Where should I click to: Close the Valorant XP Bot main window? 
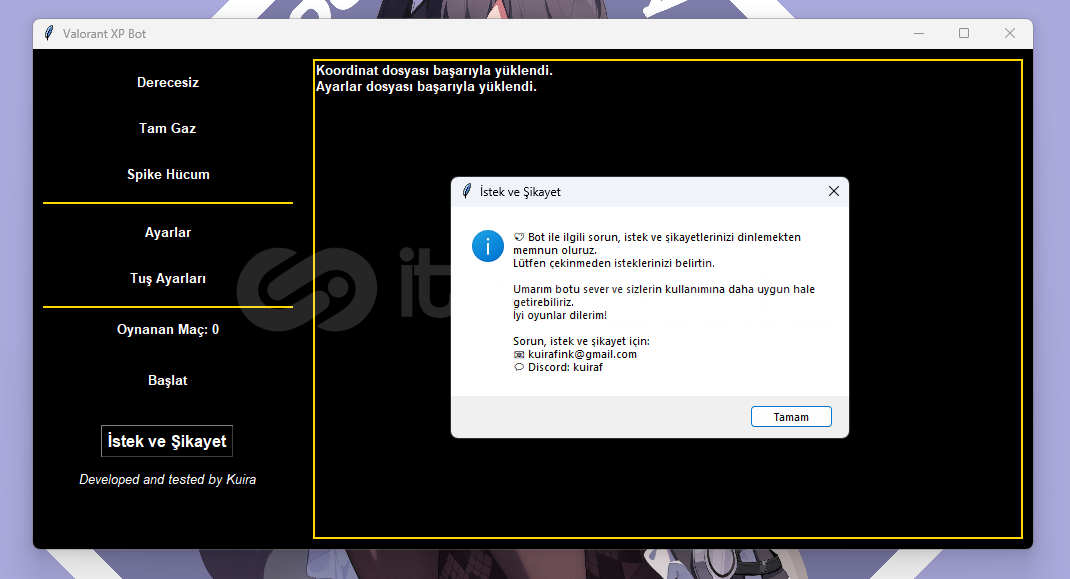(x=1010, y=33)
